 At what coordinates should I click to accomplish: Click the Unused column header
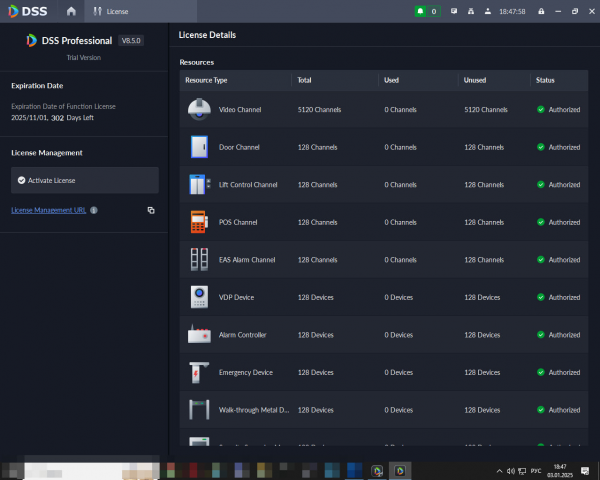[475, 80]
